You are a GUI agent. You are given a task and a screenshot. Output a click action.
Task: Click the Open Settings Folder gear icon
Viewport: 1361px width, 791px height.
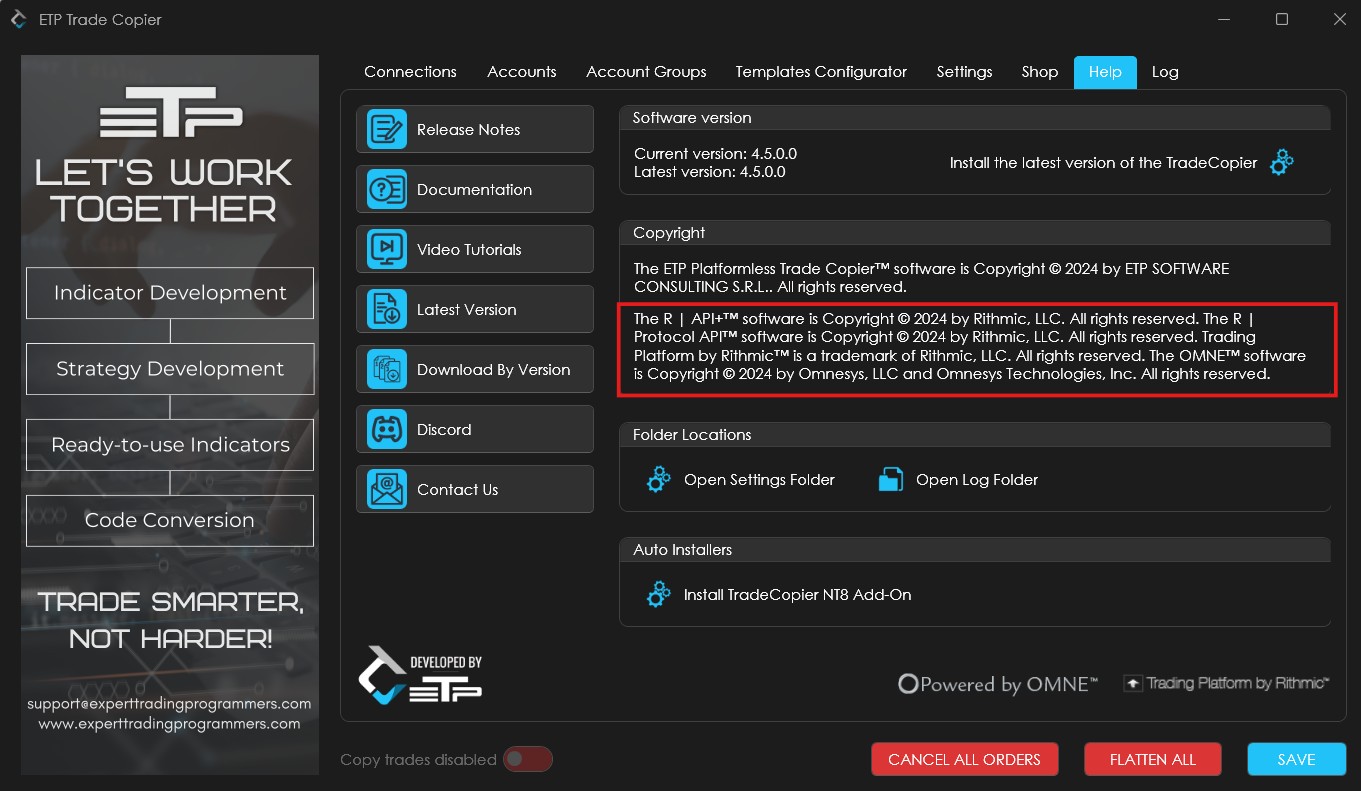tap(658, 479)
